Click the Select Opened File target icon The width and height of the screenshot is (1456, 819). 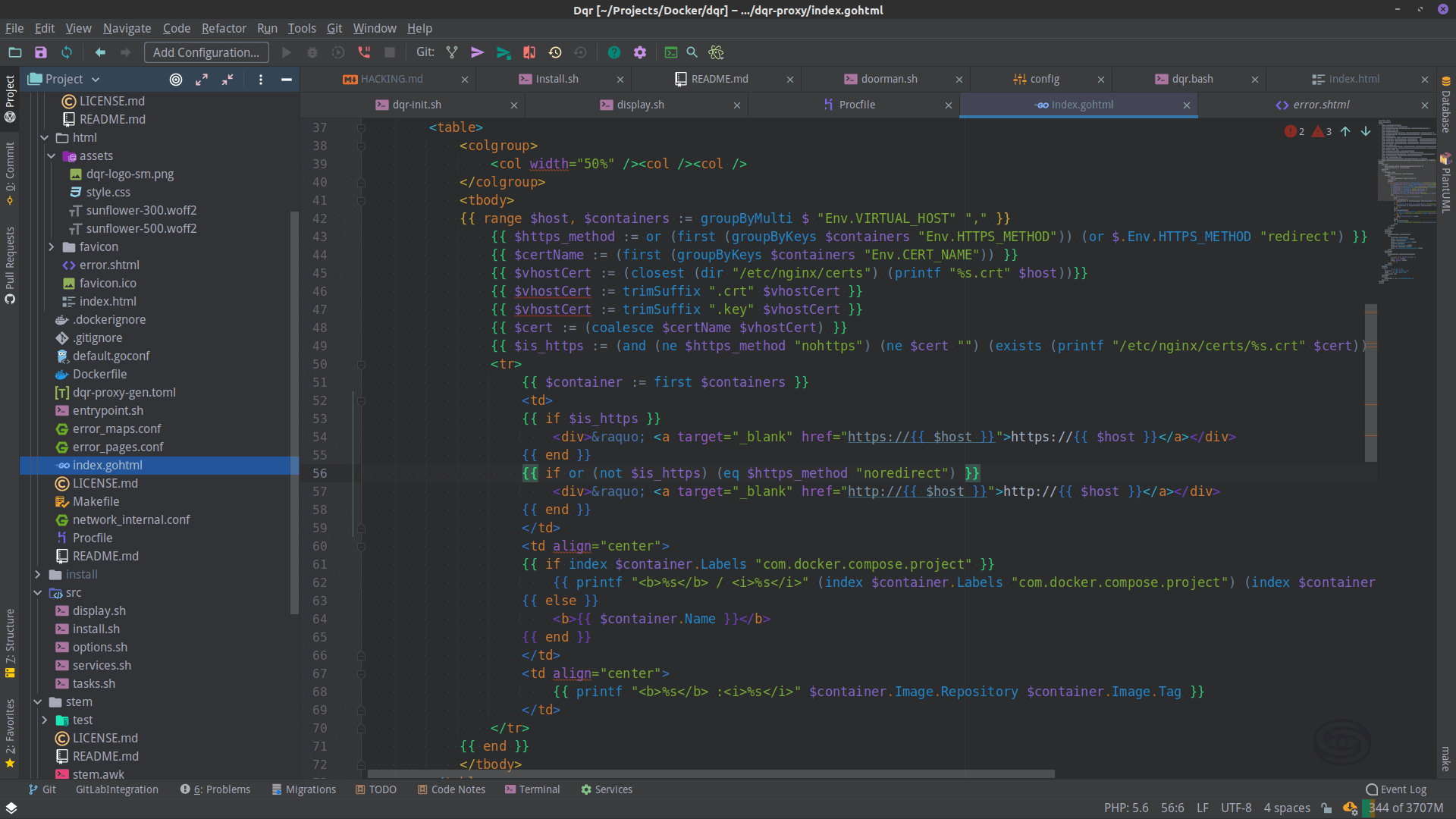[176, 80]
